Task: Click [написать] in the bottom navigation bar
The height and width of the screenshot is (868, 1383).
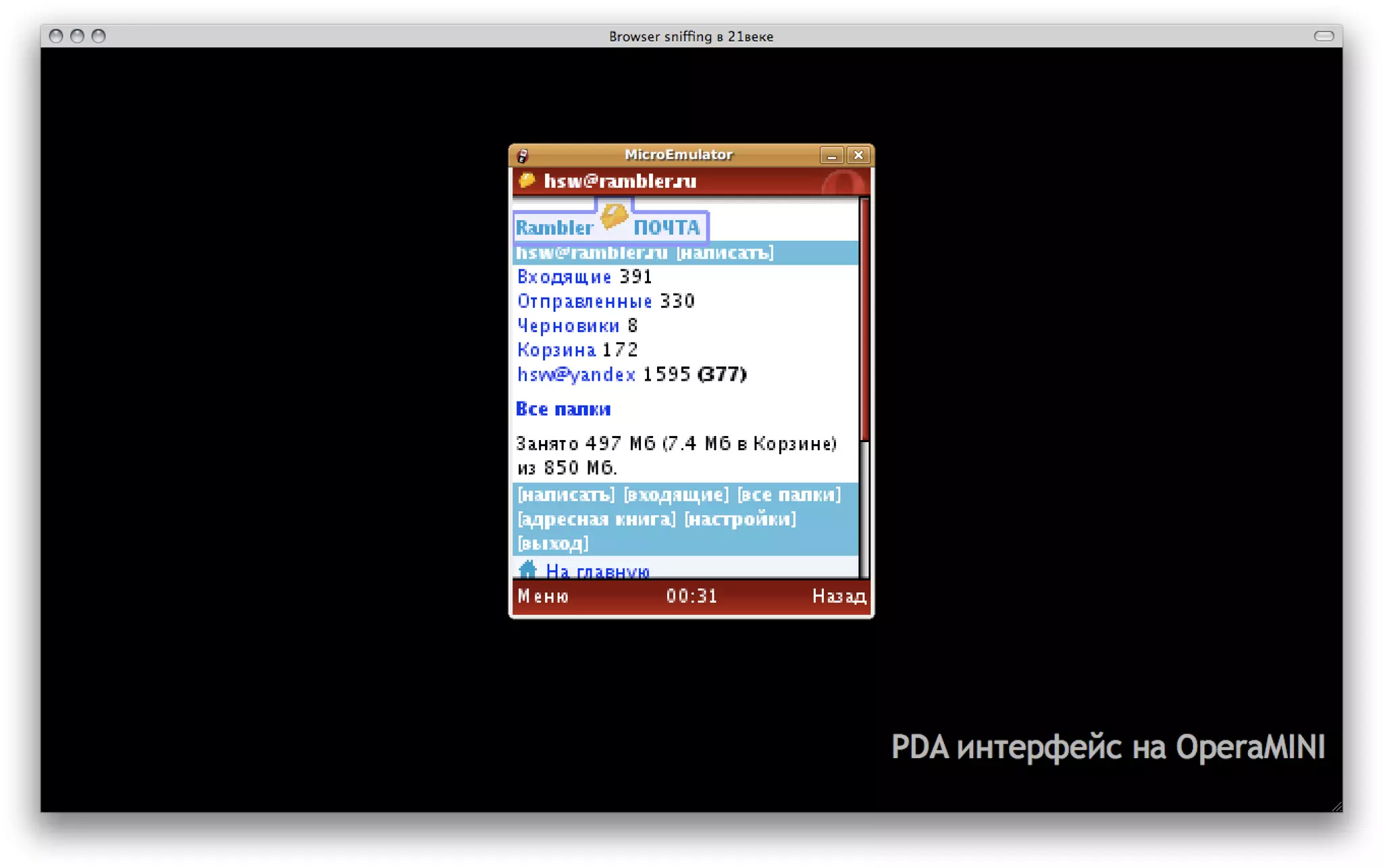Action: 566,495
